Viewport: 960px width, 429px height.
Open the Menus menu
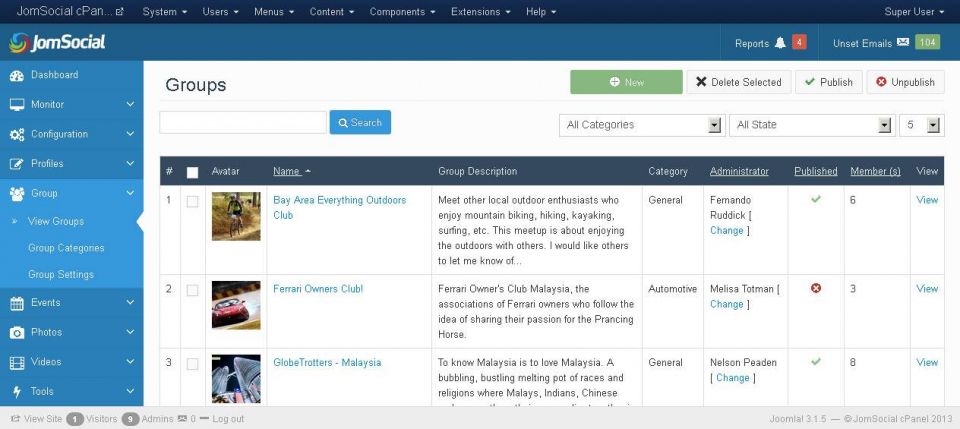[274, 12]
